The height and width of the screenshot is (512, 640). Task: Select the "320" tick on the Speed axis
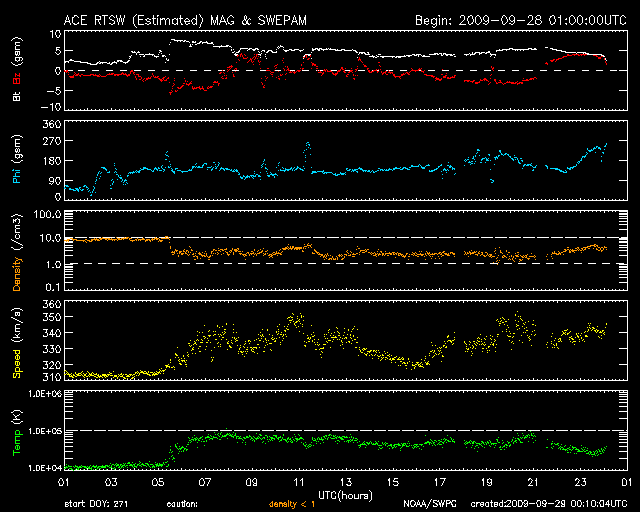coord(52,365)
